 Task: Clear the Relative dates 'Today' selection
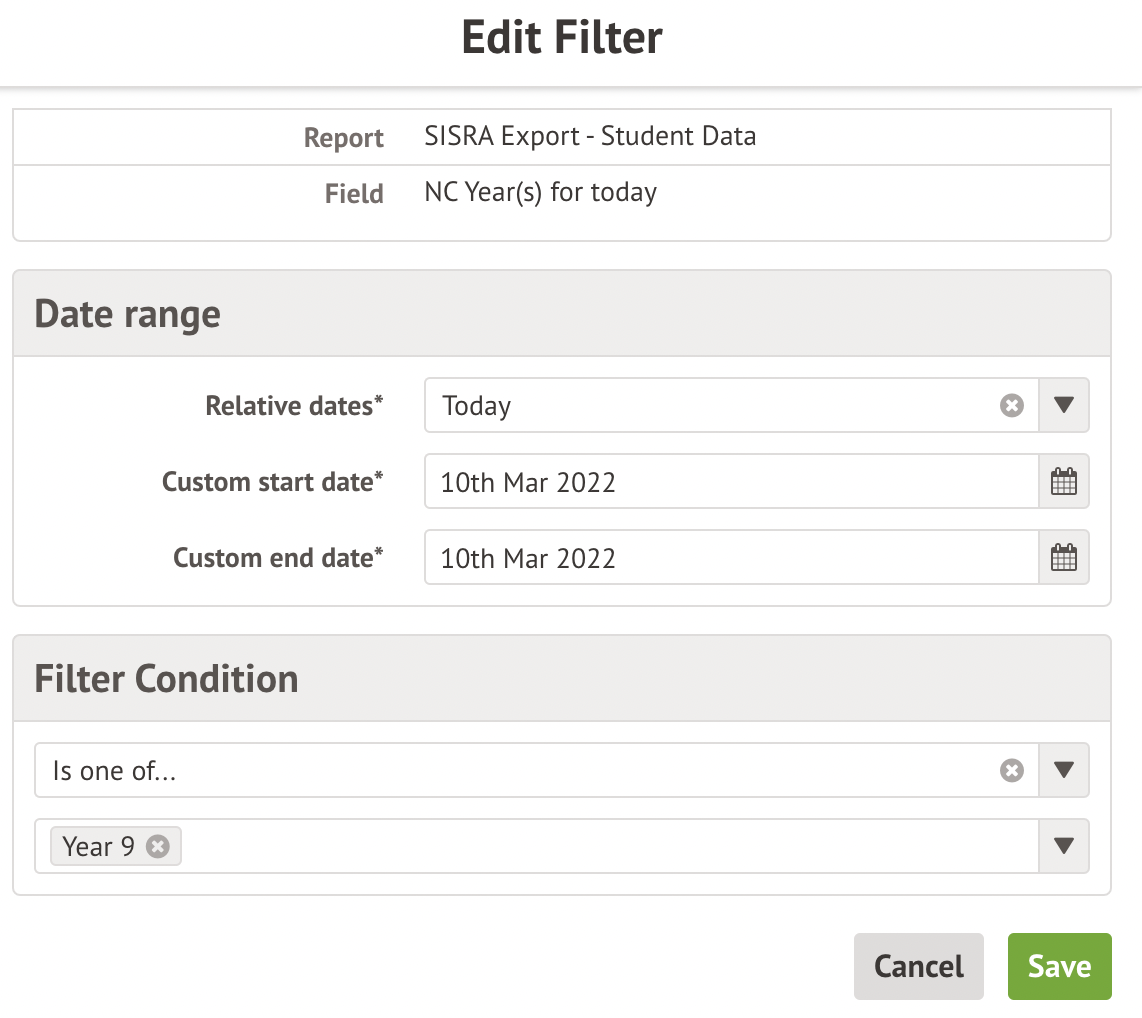(x=1012, y=406)
